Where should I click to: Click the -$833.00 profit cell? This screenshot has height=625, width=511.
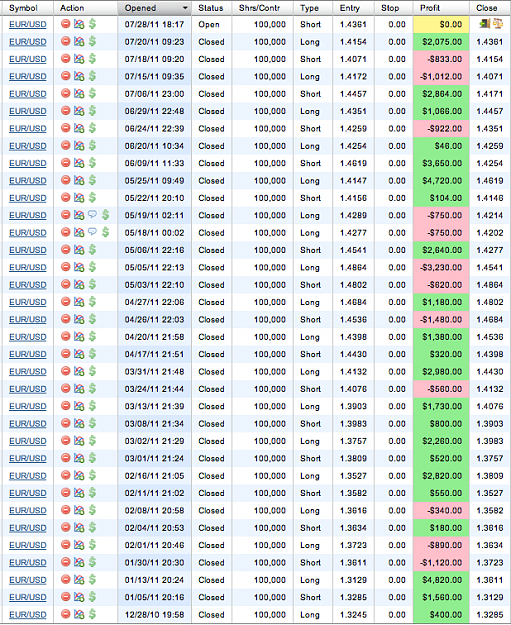(x=441, y=59)
